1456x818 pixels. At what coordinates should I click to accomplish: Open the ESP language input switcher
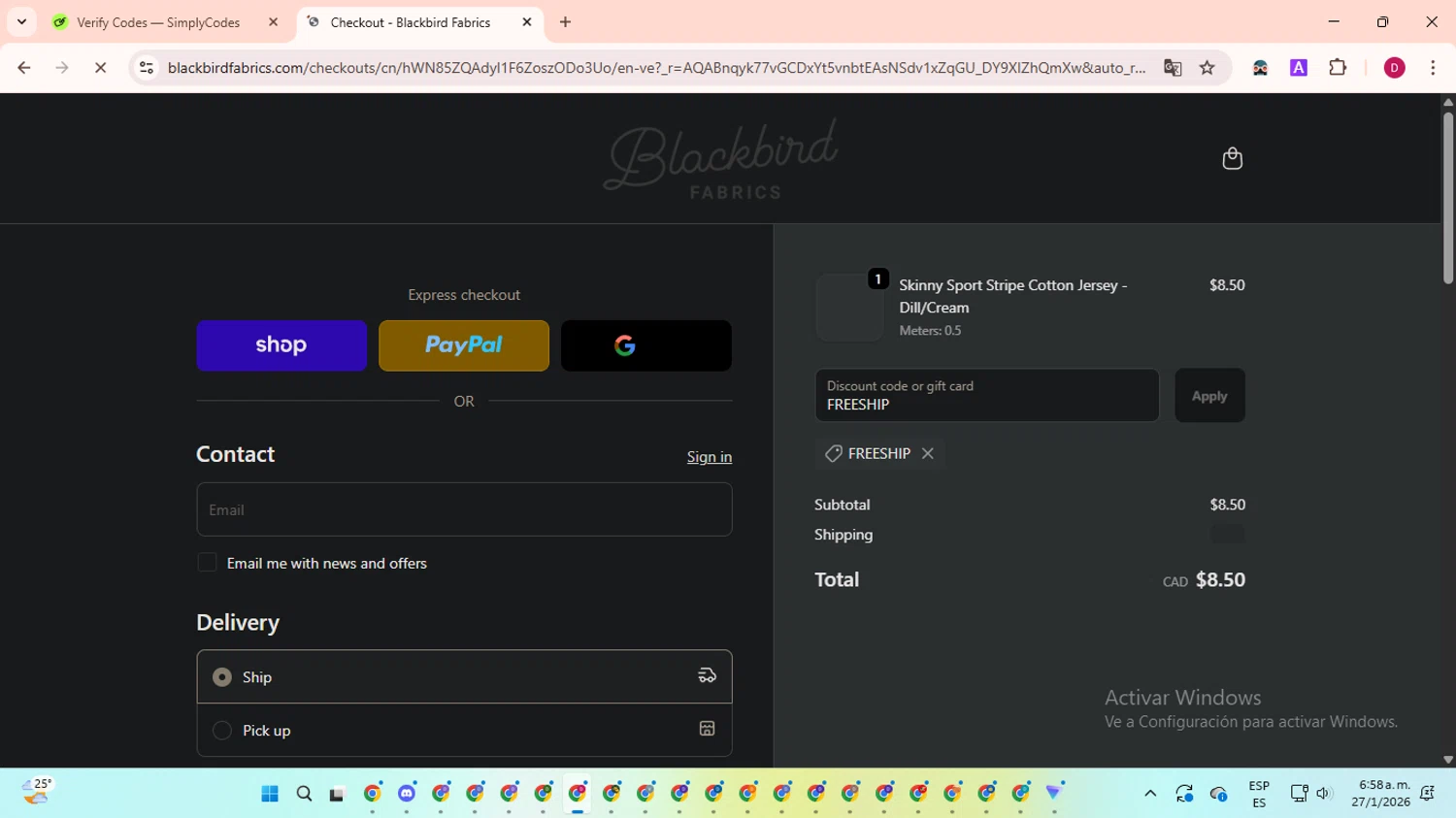click(1259, 794)
